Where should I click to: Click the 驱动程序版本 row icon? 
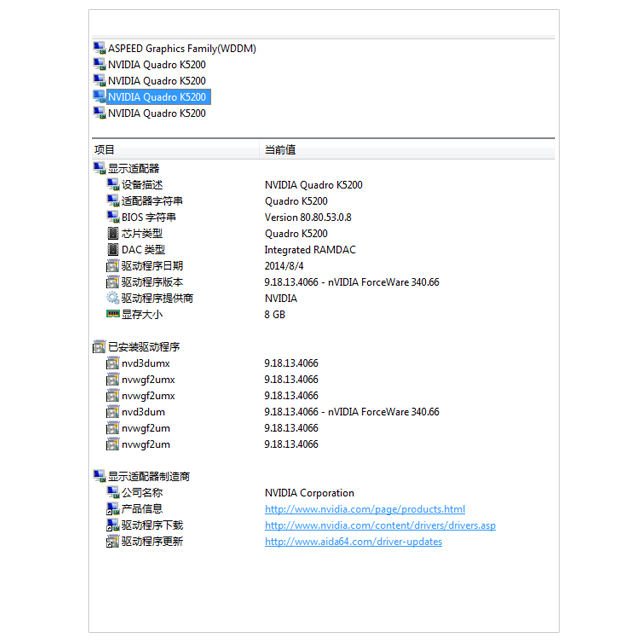(113, 282)
